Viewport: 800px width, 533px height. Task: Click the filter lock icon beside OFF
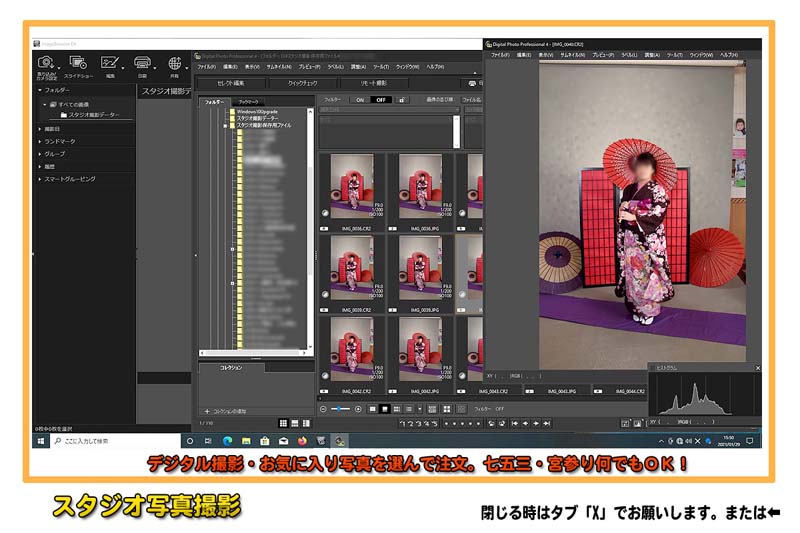402,100
